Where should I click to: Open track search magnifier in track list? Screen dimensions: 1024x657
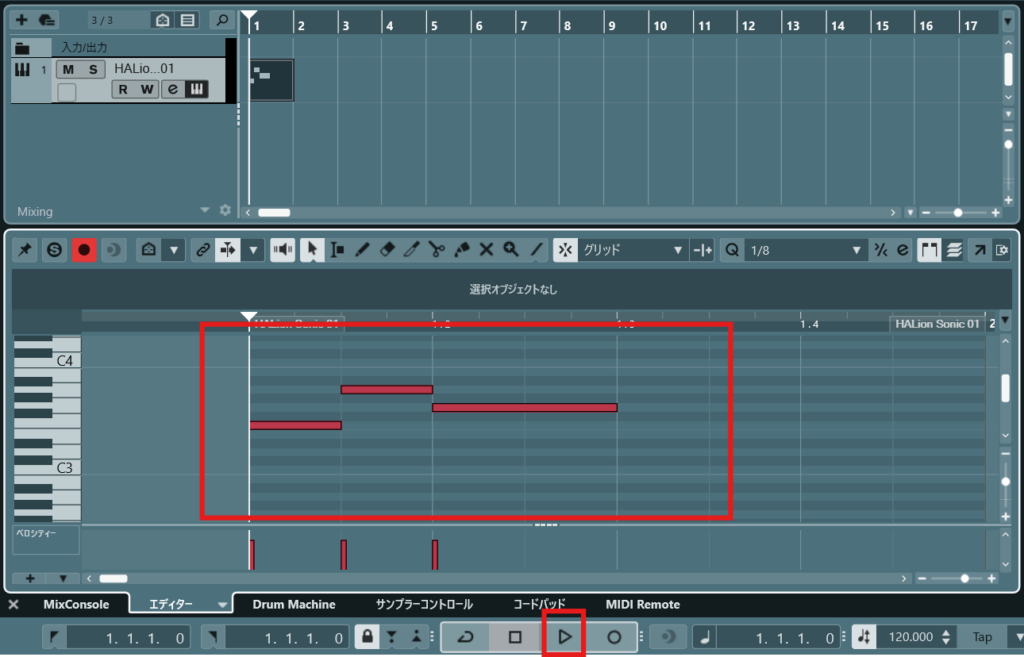(x=222, y=20)
